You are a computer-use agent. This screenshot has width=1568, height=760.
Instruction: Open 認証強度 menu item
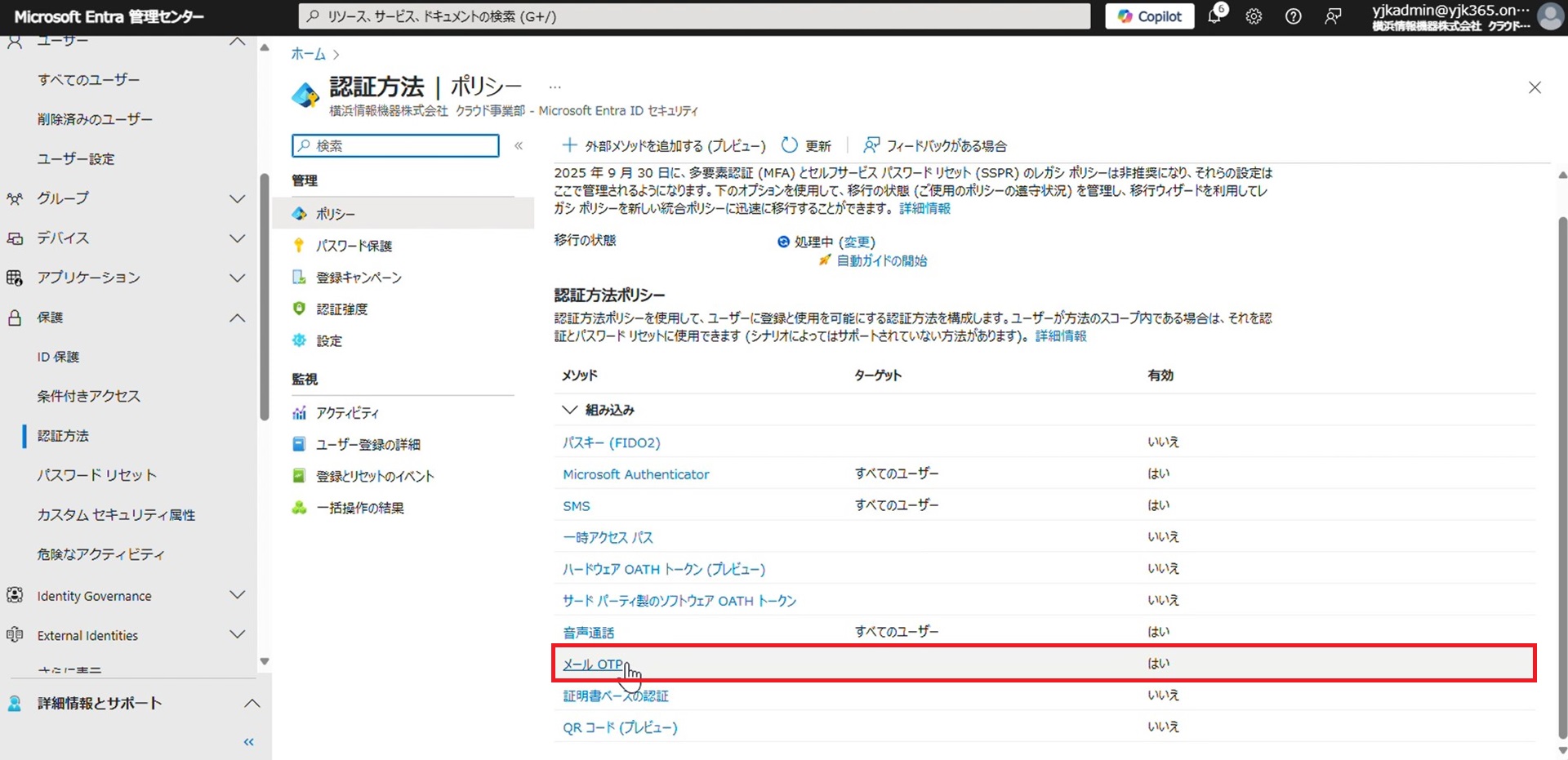[341, 309]
